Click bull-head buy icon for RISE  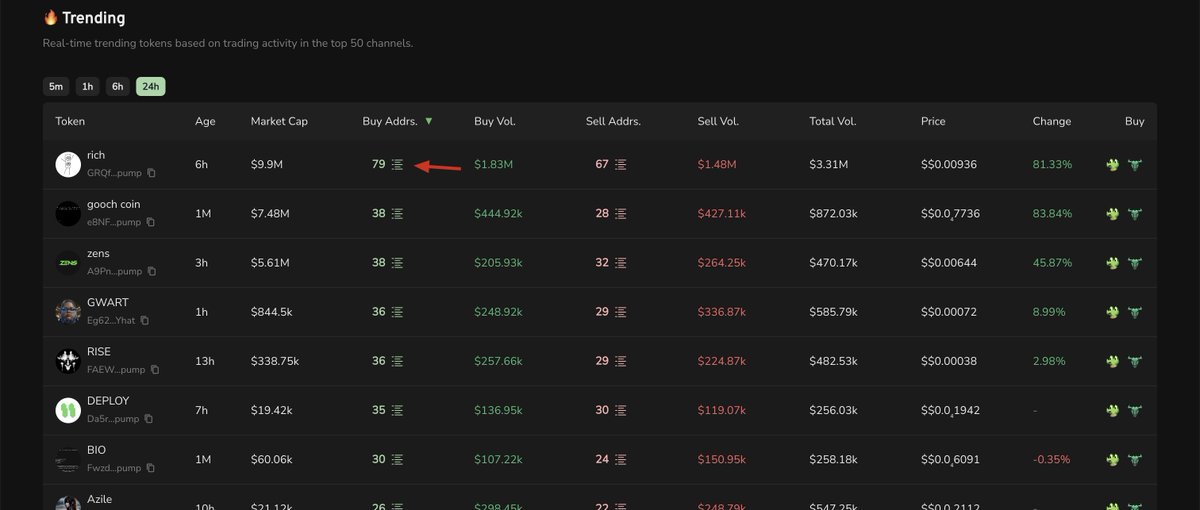coord(1135,361)
